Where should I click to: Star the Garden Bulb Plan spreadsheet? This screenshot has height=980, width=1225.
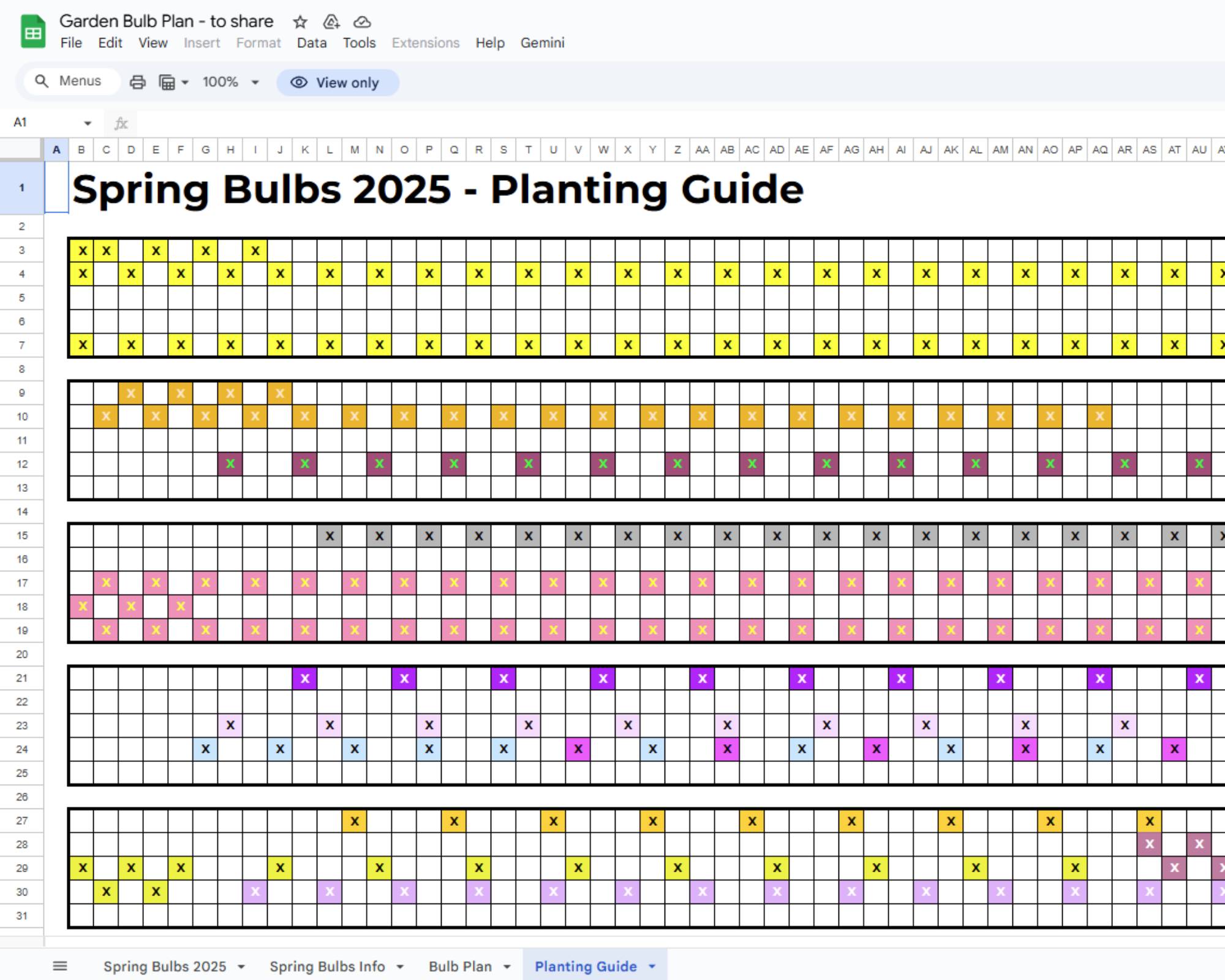(300, 22)
